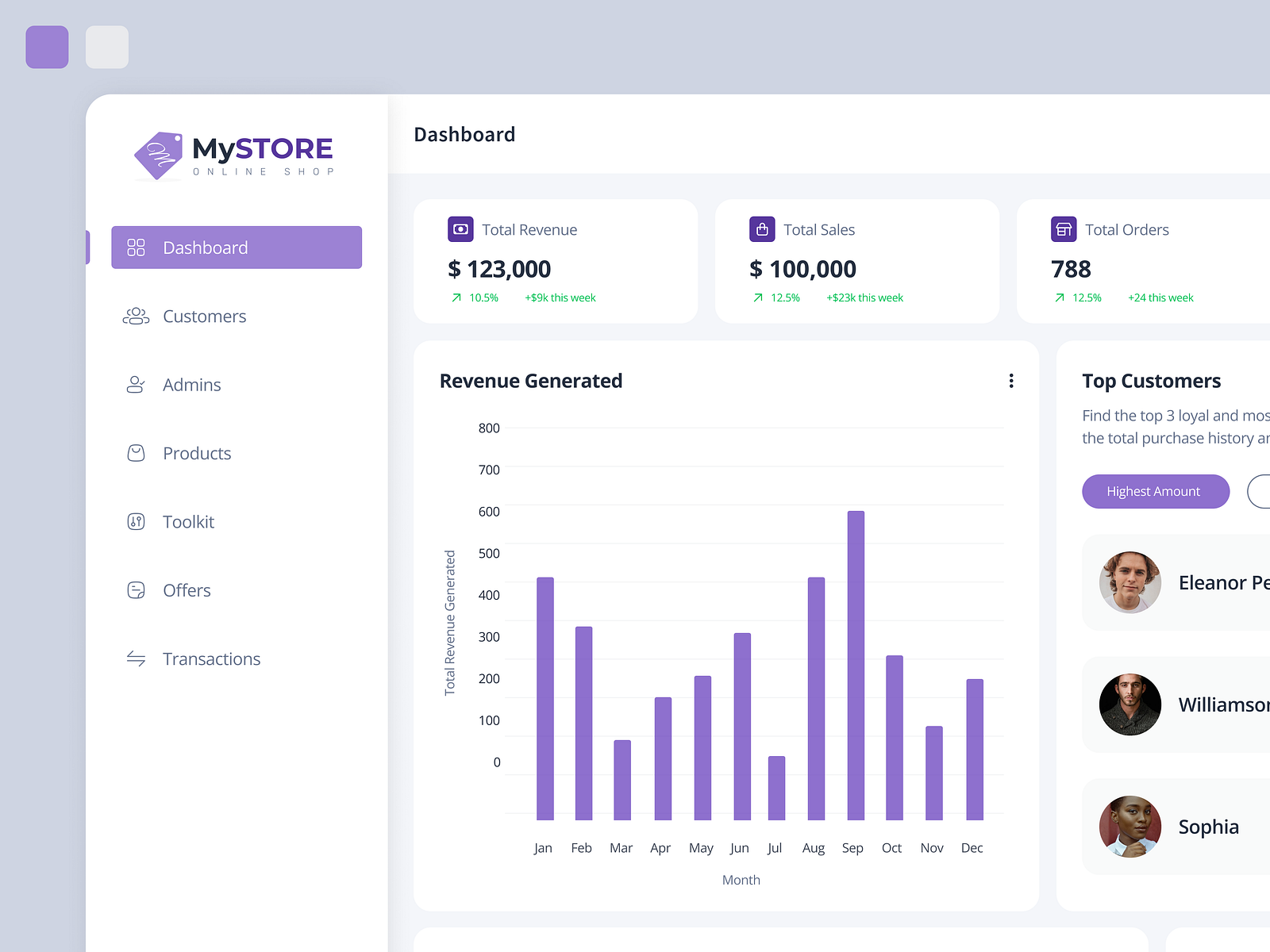The image size is (1270, 952).
Task: Click the Total Revenue banknote icon
Action: pos(460,229)
